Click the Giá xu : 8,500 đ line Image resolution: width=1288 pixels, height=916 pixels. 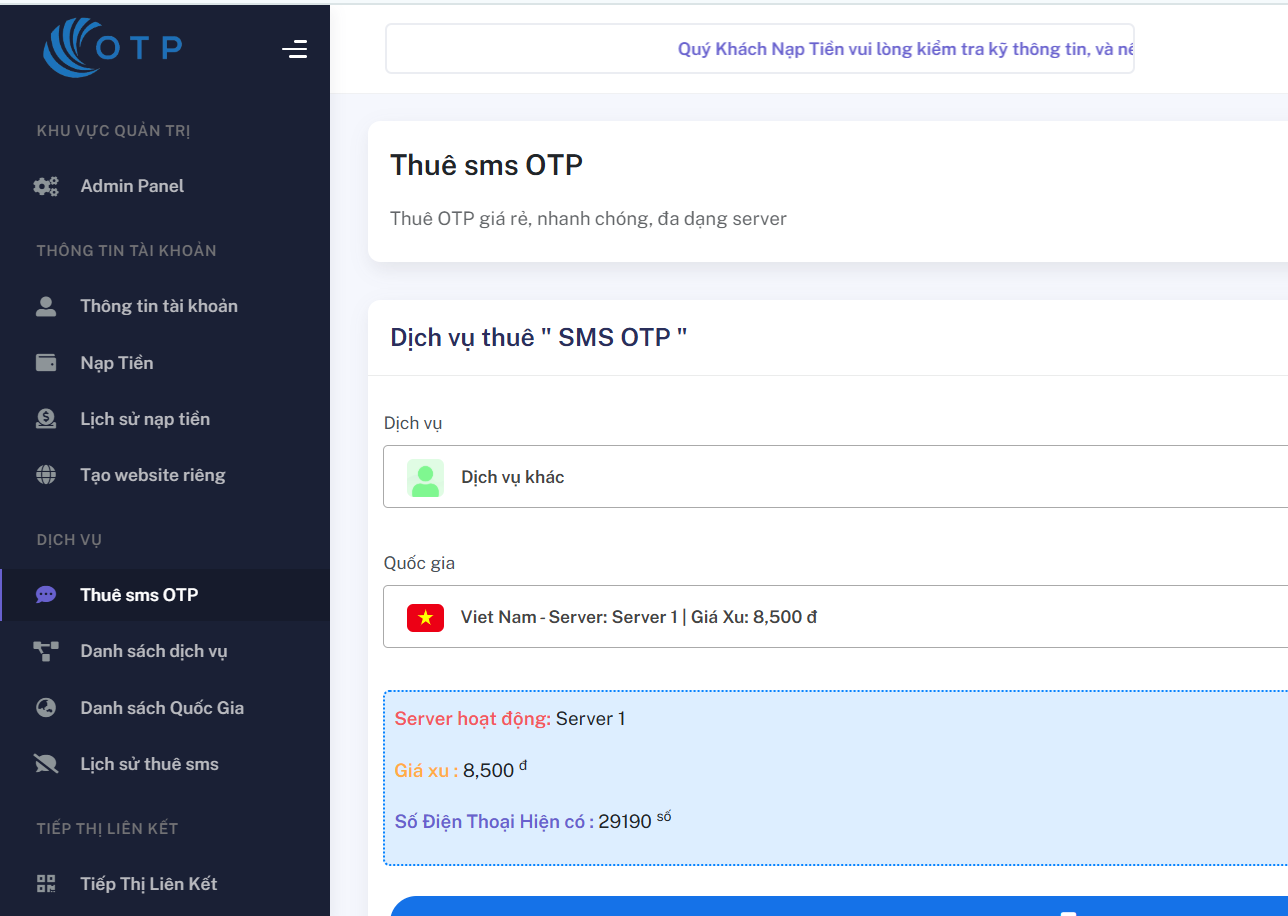click(x=461, y=770)
